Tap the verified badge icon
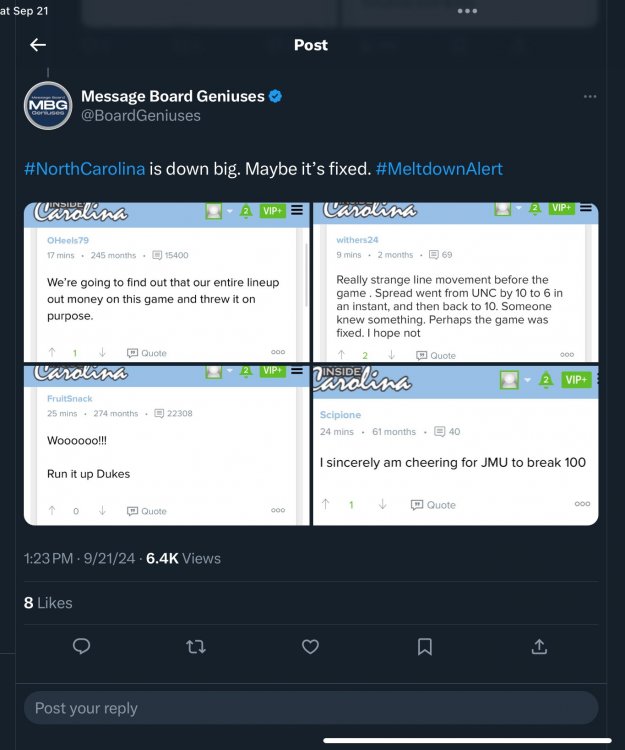The image size is (625, 750). 275,96
